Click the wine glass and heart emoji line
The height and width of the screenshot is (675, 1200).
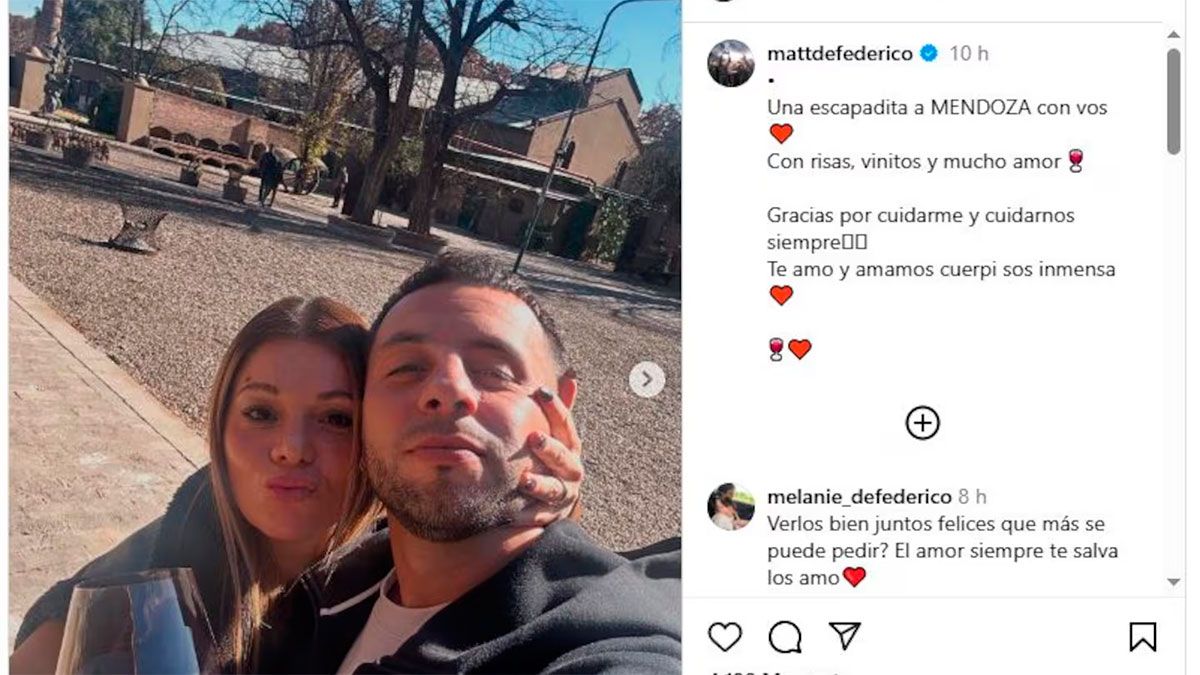789,349
